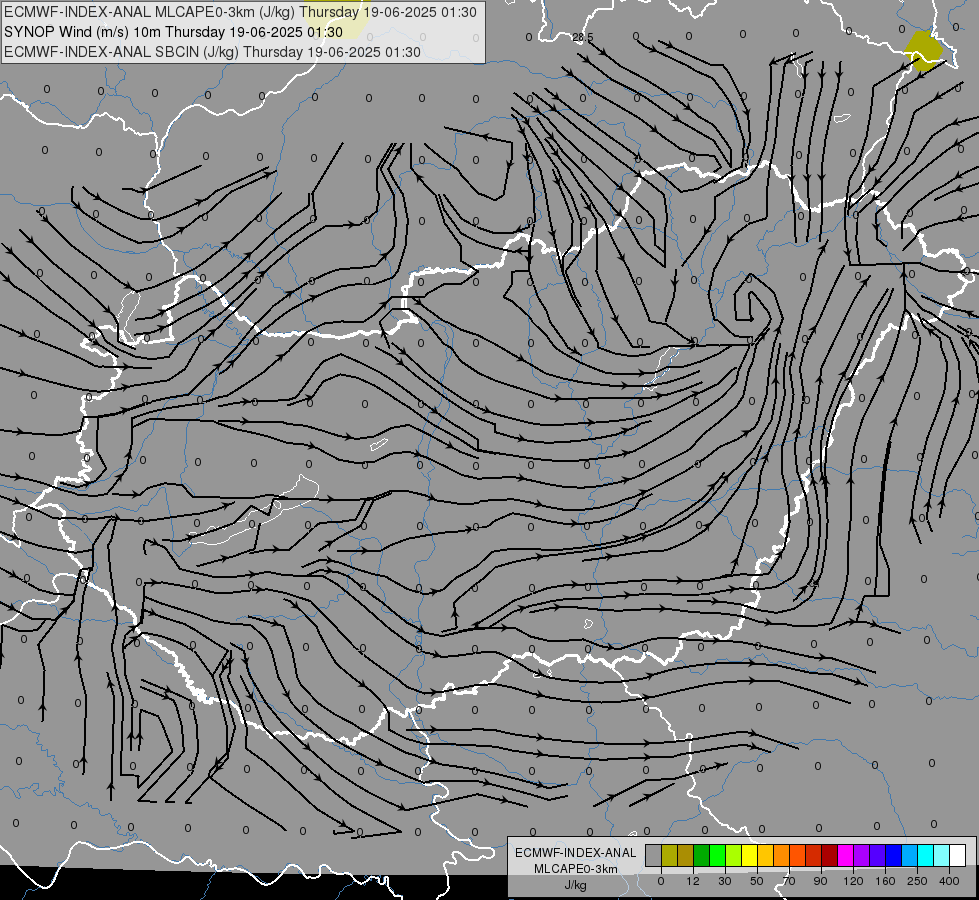Click the white legend swatch at the end
Screen dimensions: 979x900
click(x=957, y=855)
